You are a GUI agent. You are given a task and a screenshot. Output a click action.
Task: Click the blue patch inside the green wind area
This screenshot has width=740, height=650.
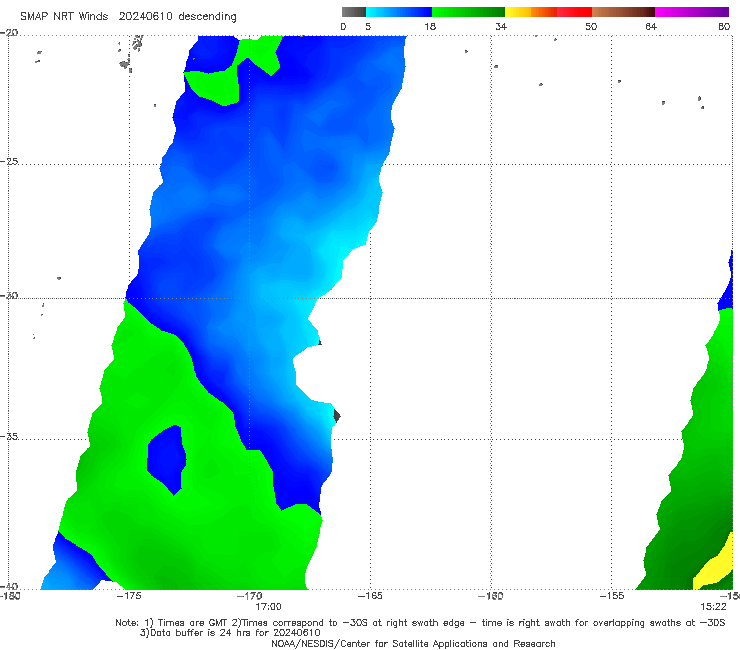pyautogui.click(x=167, y=459)
